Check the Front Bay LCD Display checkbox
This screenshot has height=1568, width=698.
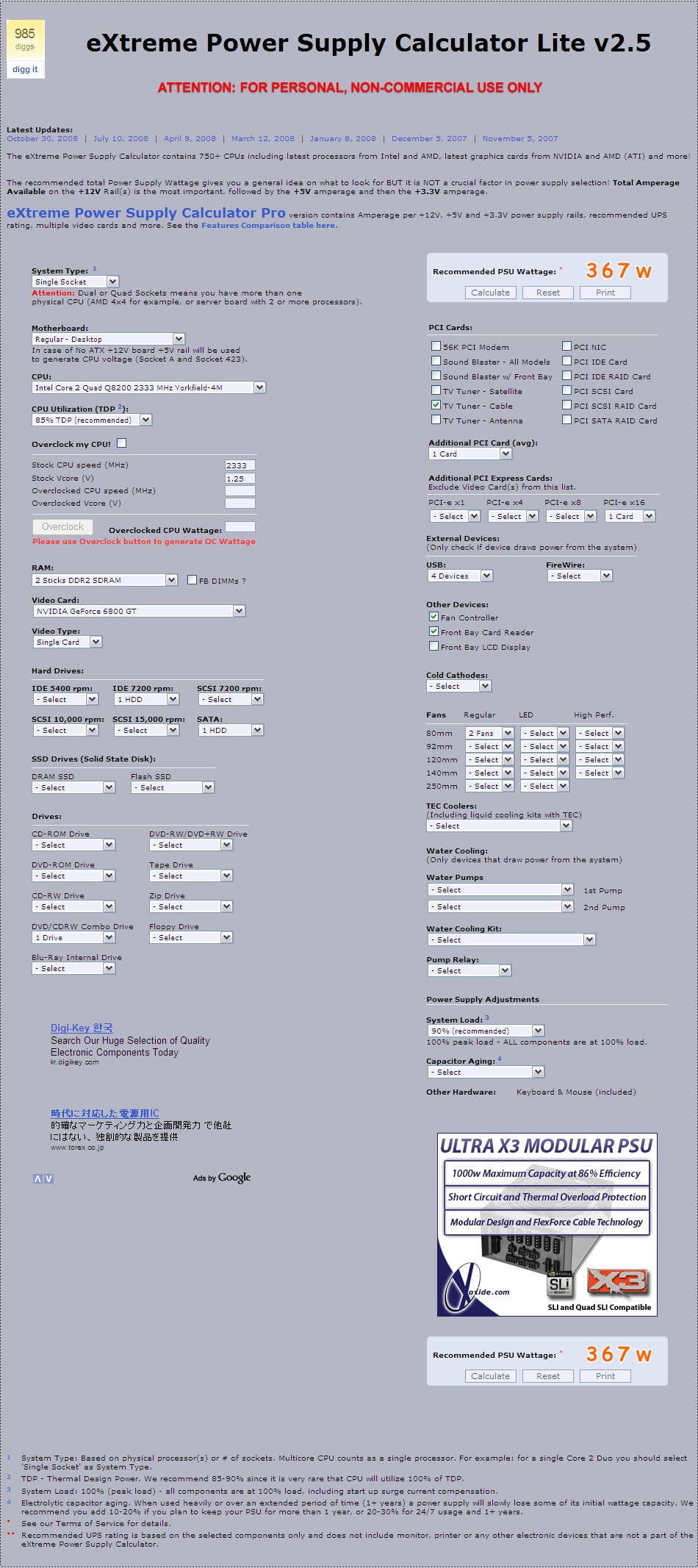433,645
